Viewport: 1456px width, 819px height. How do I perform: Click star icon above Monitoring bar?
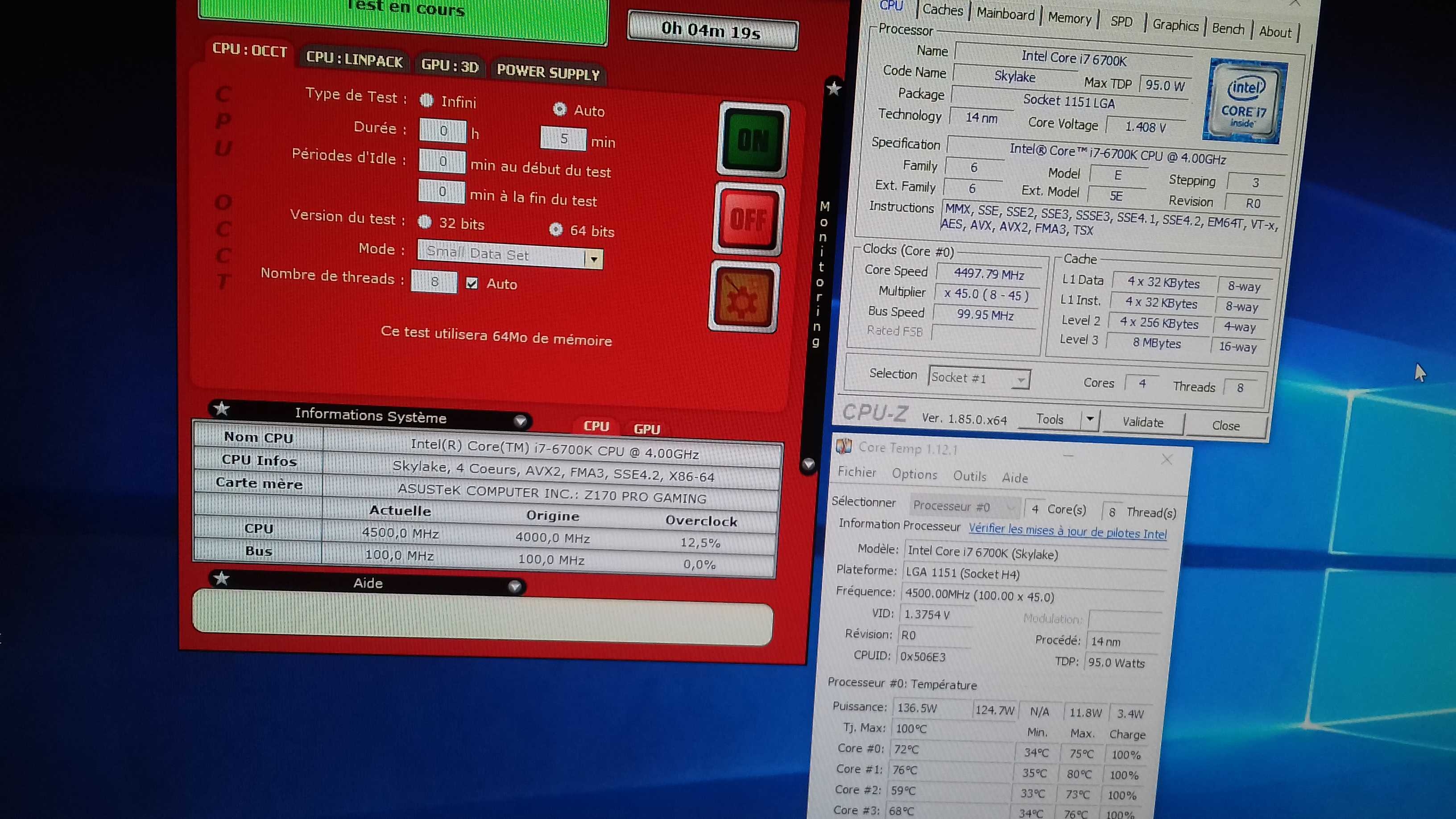point(834,88)
